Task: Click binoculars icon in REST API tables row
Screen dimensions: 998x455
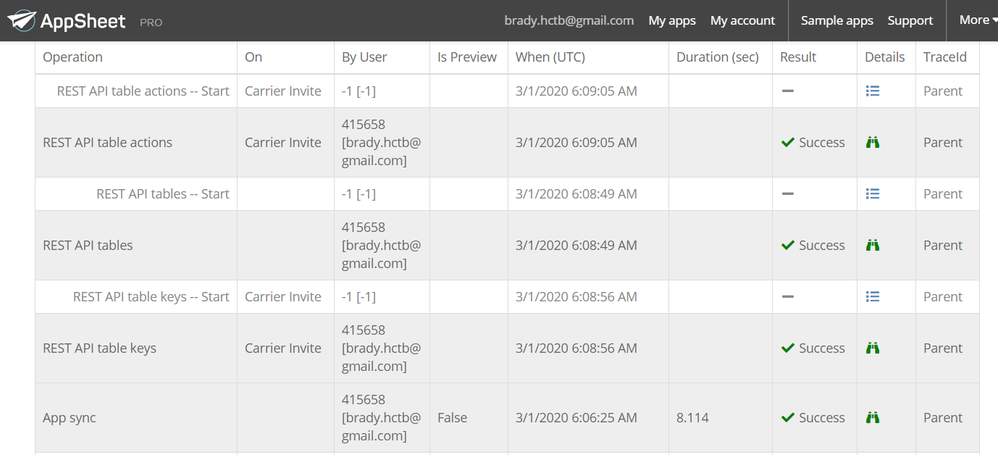Action: (x=872, y=245)
